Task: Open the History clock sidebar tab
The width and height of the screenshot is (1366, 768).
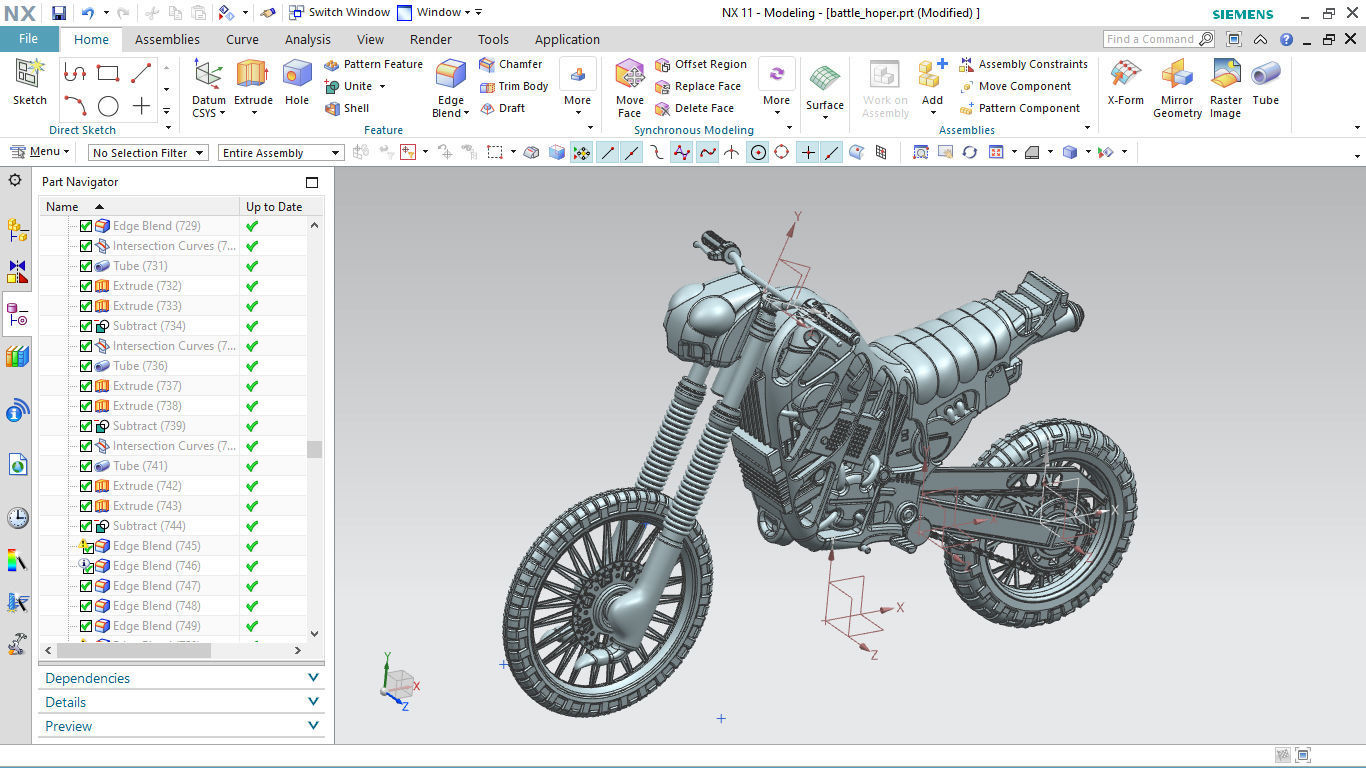Action: point(17,518)
